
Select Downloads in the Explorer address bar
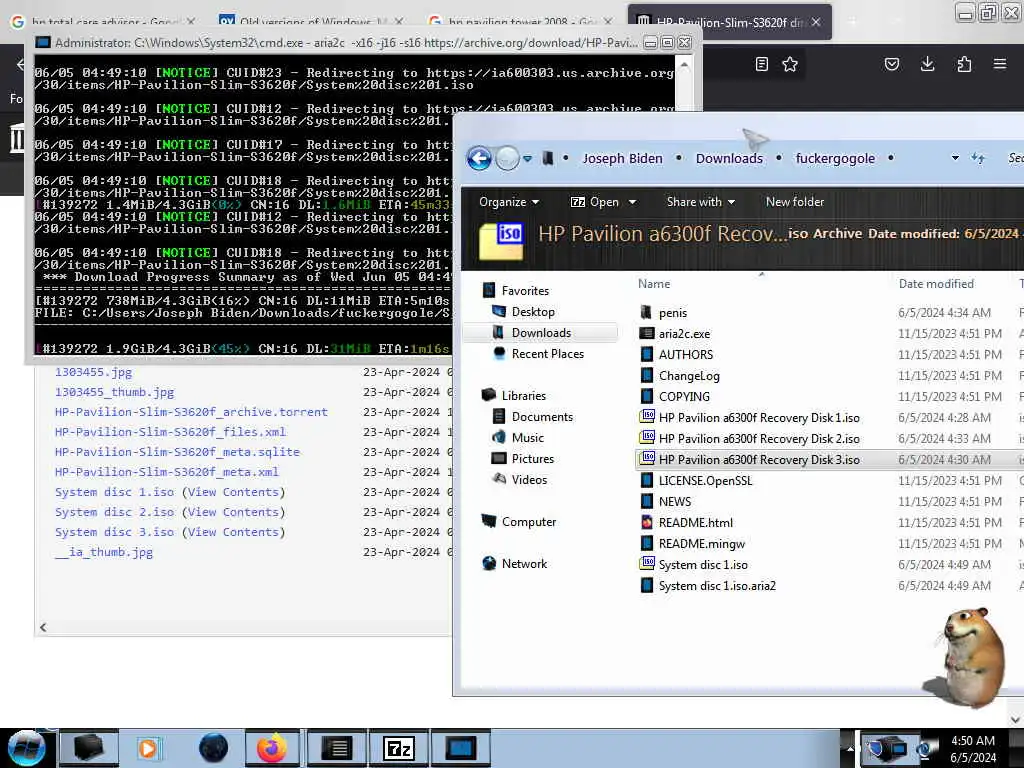729,159
